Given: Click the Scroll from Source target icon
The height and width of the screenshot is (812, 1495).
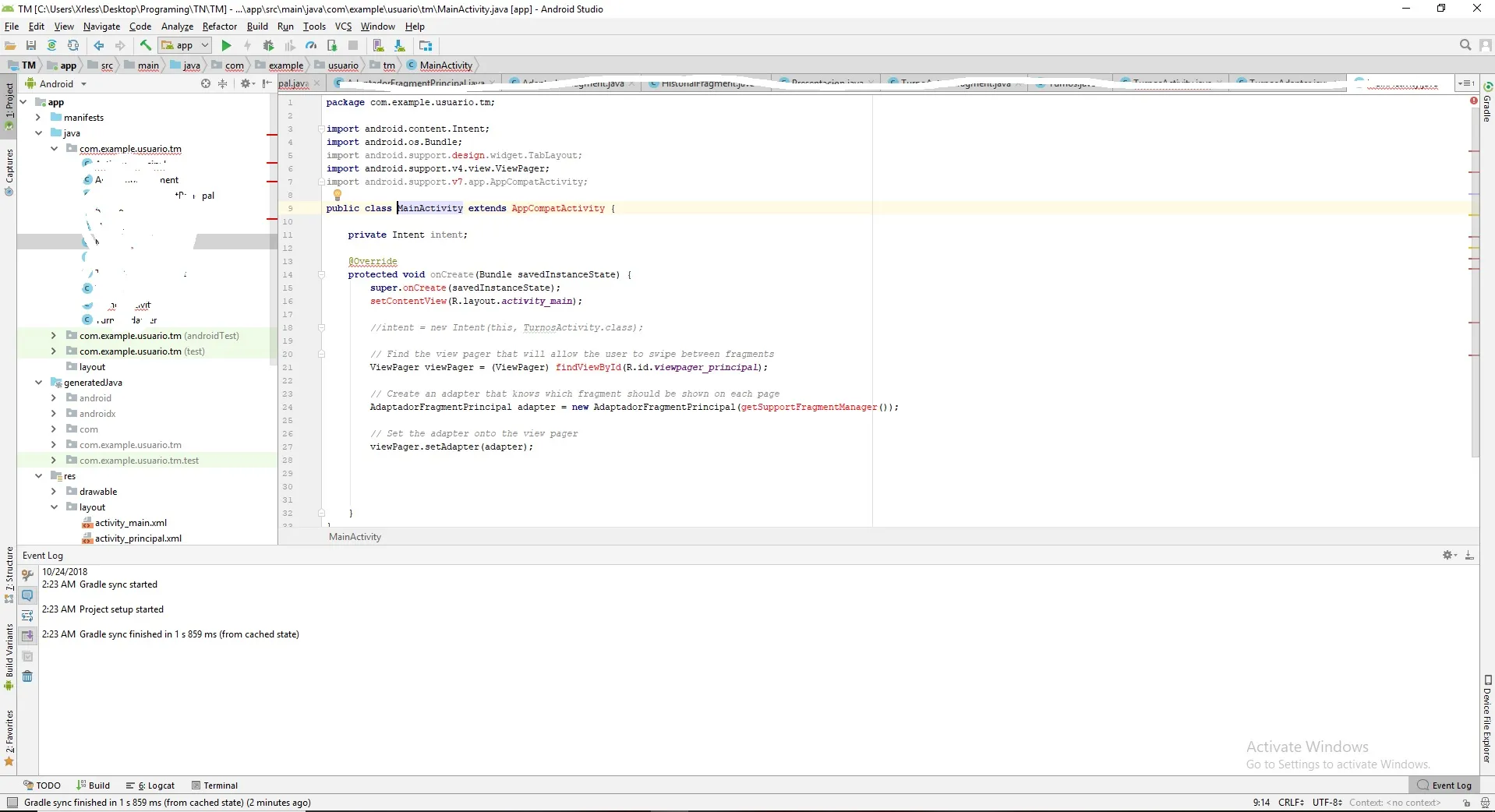Looking at the screenshot, I should click(x=206, y=83).
